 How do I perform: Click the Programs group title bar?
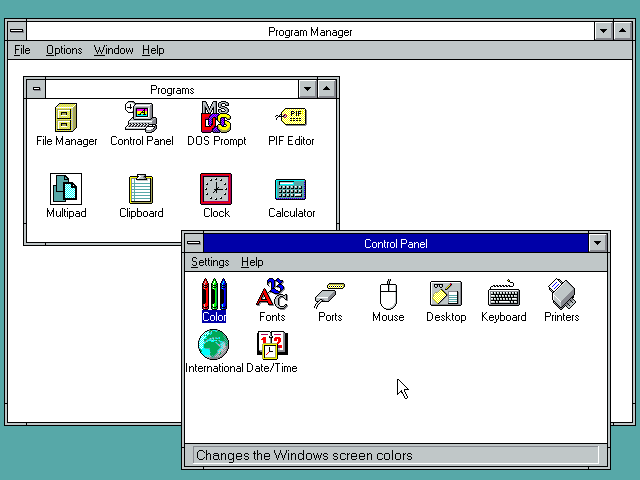click(172, 89)
